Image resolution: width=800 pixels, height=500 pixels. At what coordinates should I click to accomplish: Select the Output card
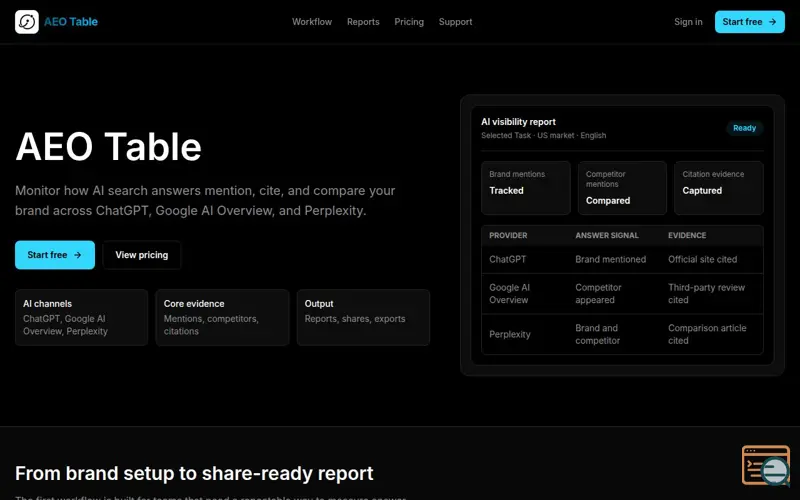coord(363,317)
